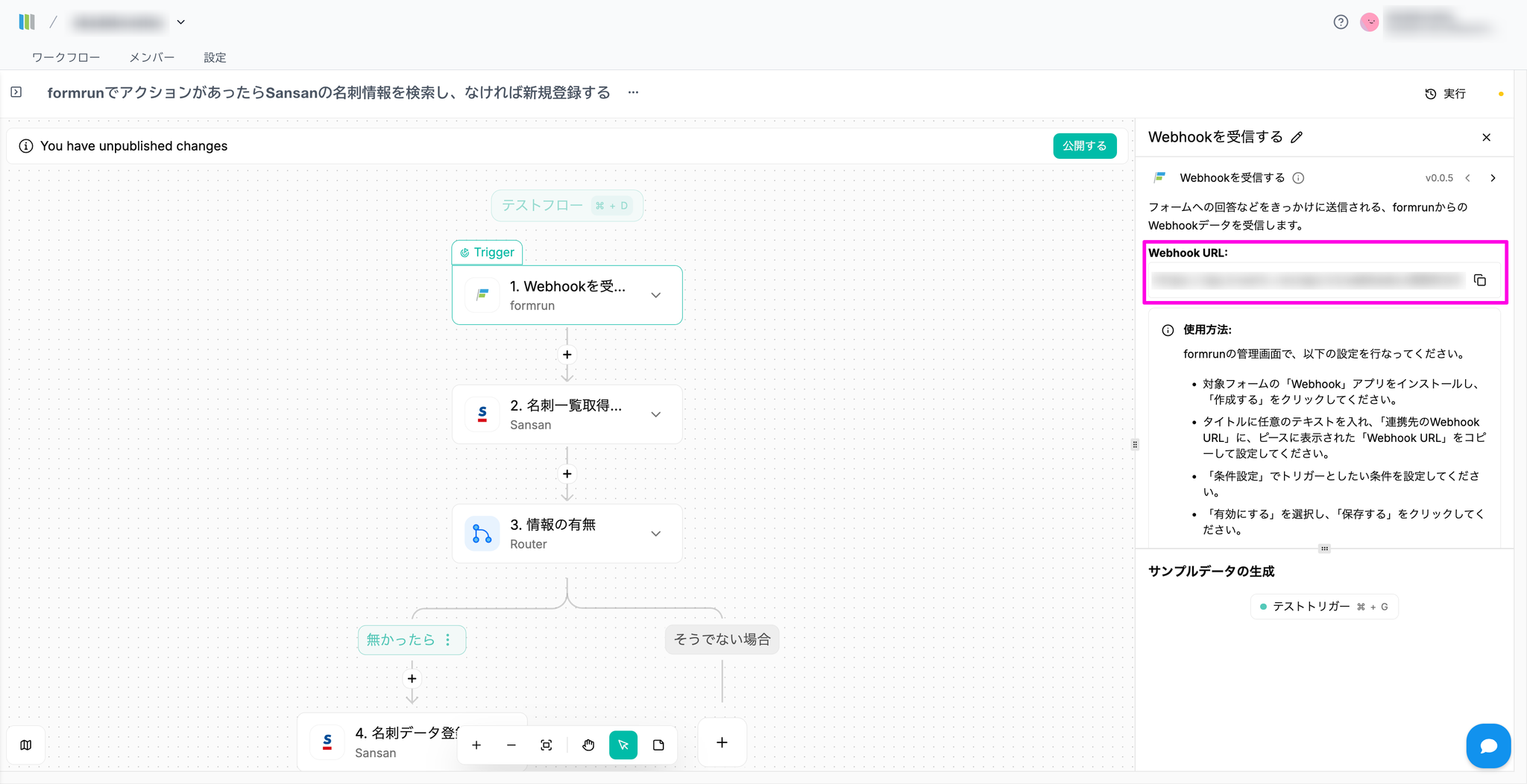
Task: Select the 2. 名刺一覧取得 Sansan step
Action: tap(567, 414)
